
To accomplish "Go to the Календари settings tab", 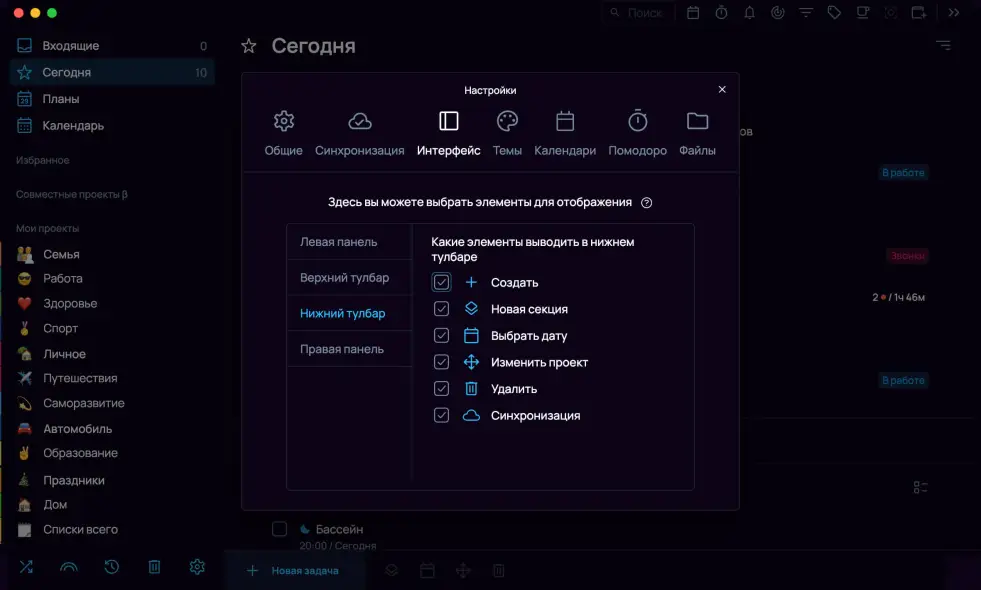I will pos(565,134).
